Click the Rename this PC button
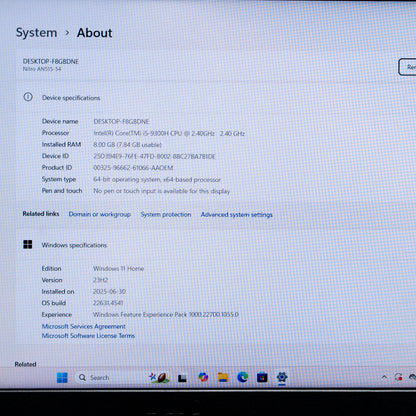 [407, 67]
